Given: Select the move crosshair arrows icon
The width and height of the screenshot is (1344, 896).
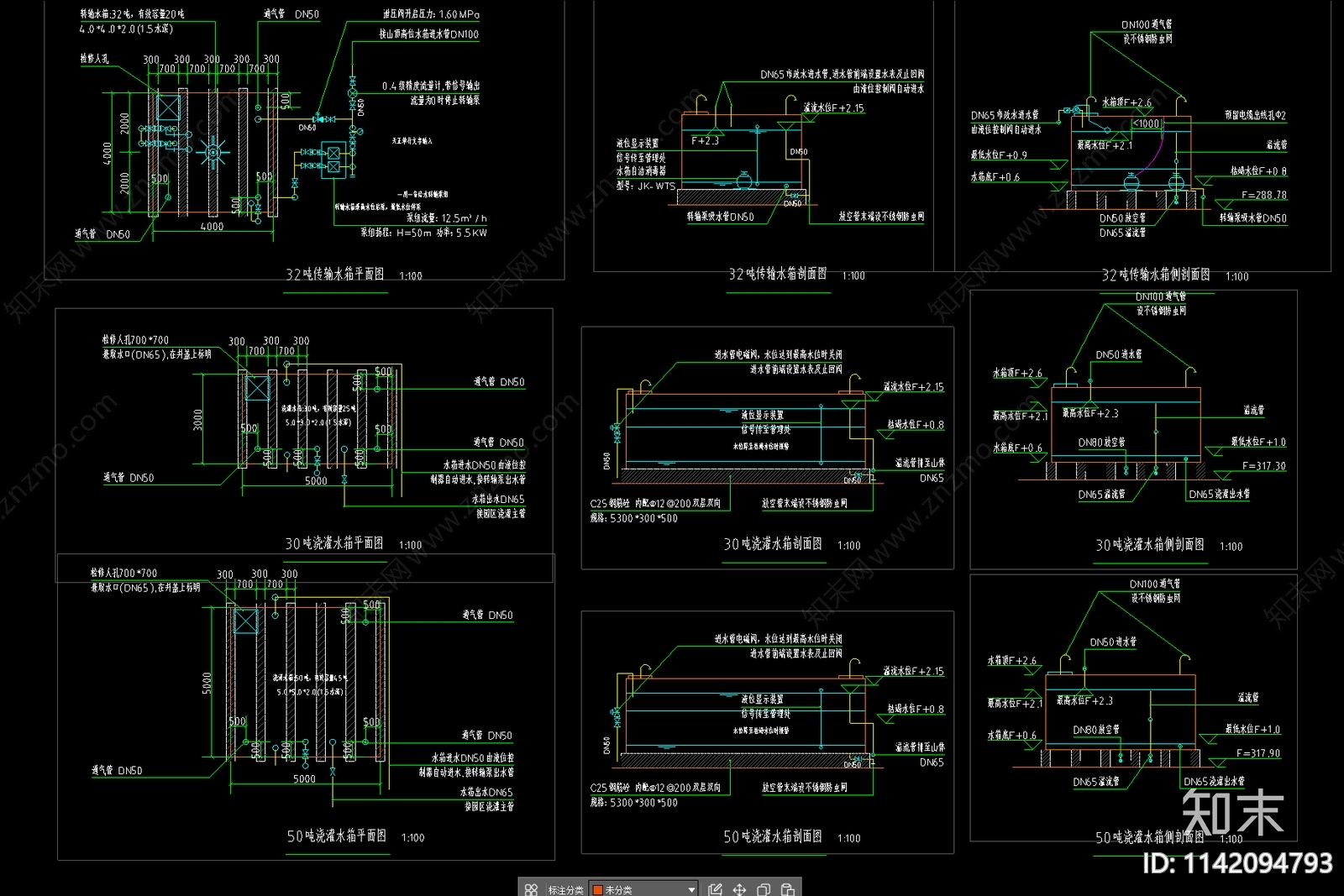Looking at the screenshot, I should pos(739,889).
